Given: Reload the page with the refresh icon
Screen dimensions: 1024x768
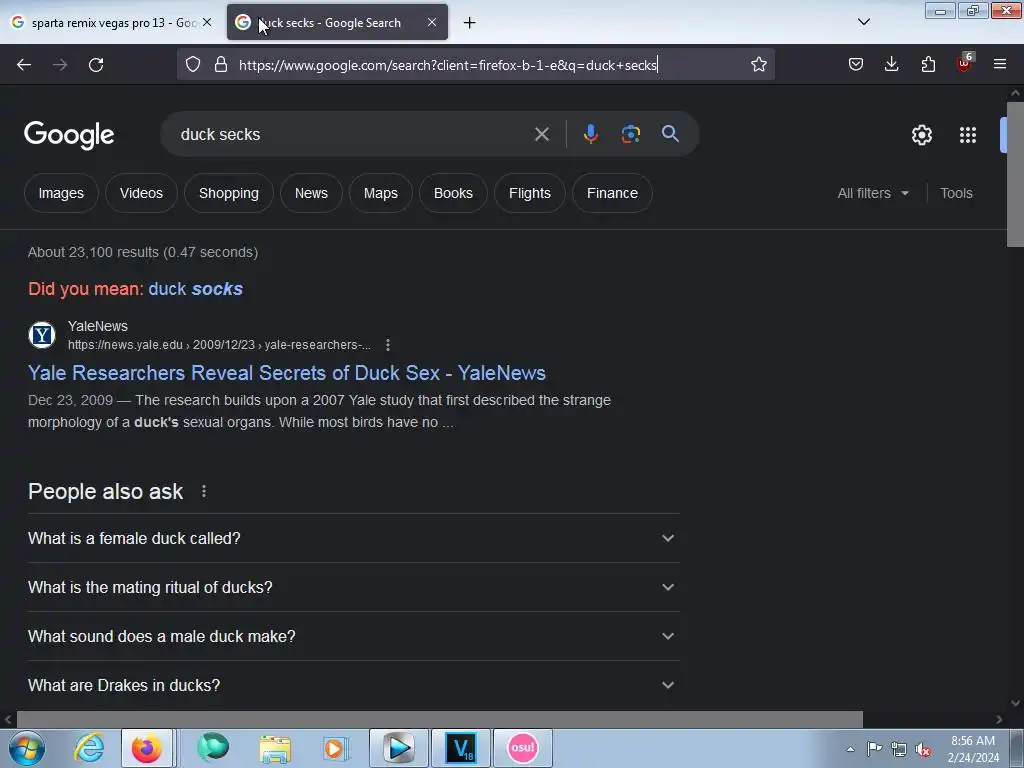Looking at the screenshot, I should click(x=96, y=65).
